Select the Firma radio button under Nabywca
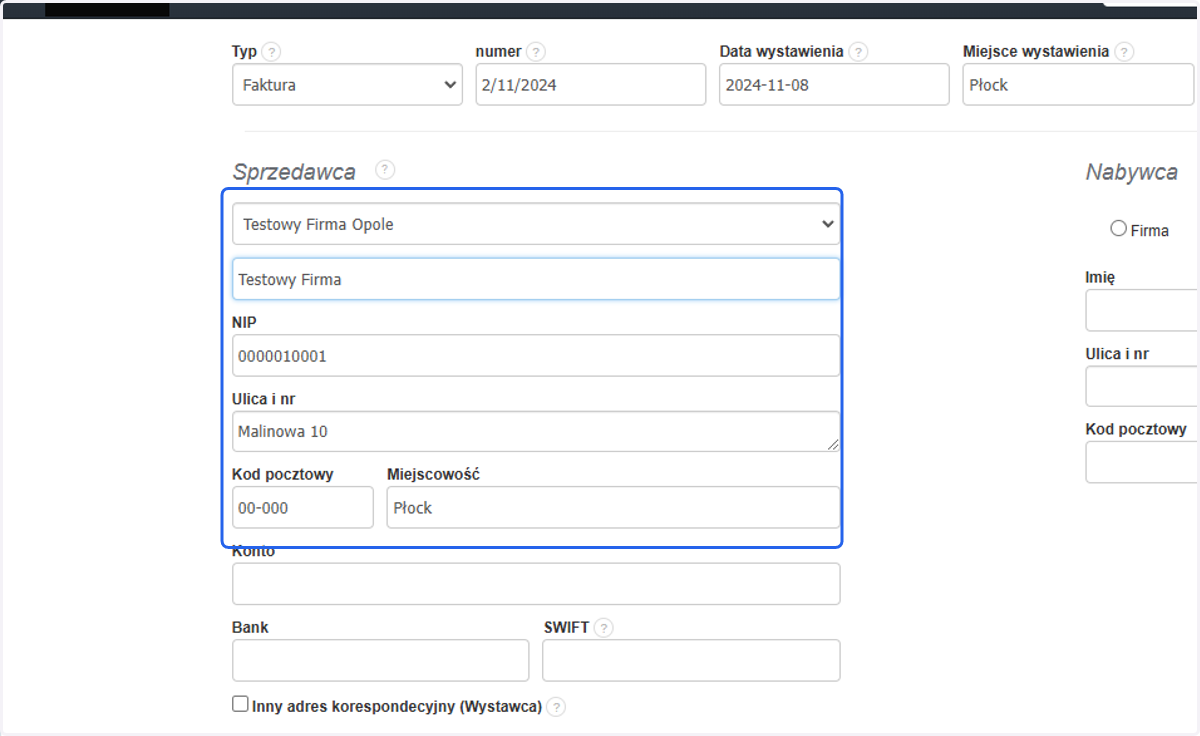The width and height of the screenshot is (1200, 736). tap(1118, 229)
